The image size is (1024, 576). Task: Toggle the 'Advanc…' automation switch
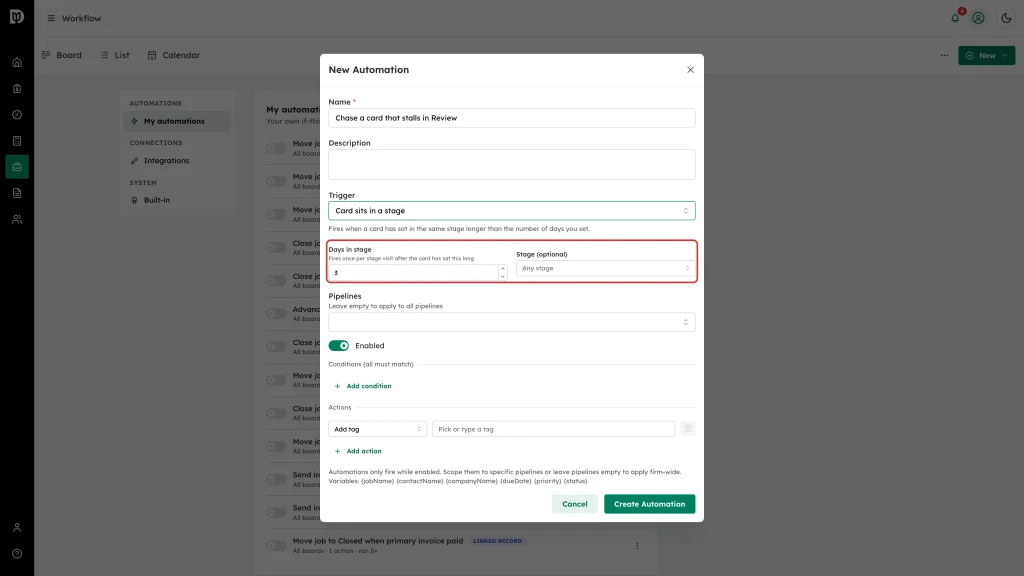276,313
